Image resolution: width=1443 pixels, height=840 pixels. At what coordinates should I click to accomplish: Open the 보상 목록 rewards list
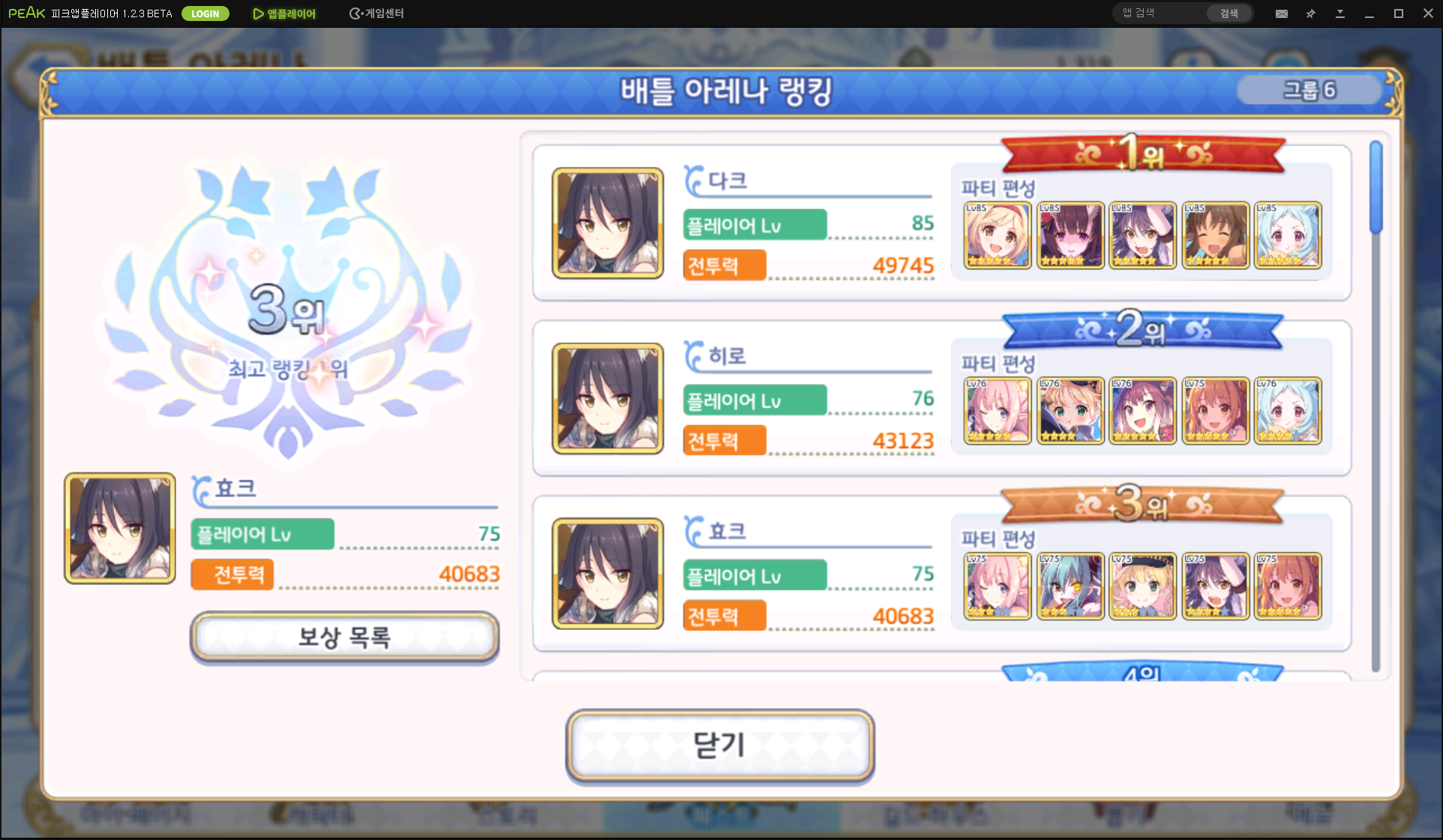345,637
